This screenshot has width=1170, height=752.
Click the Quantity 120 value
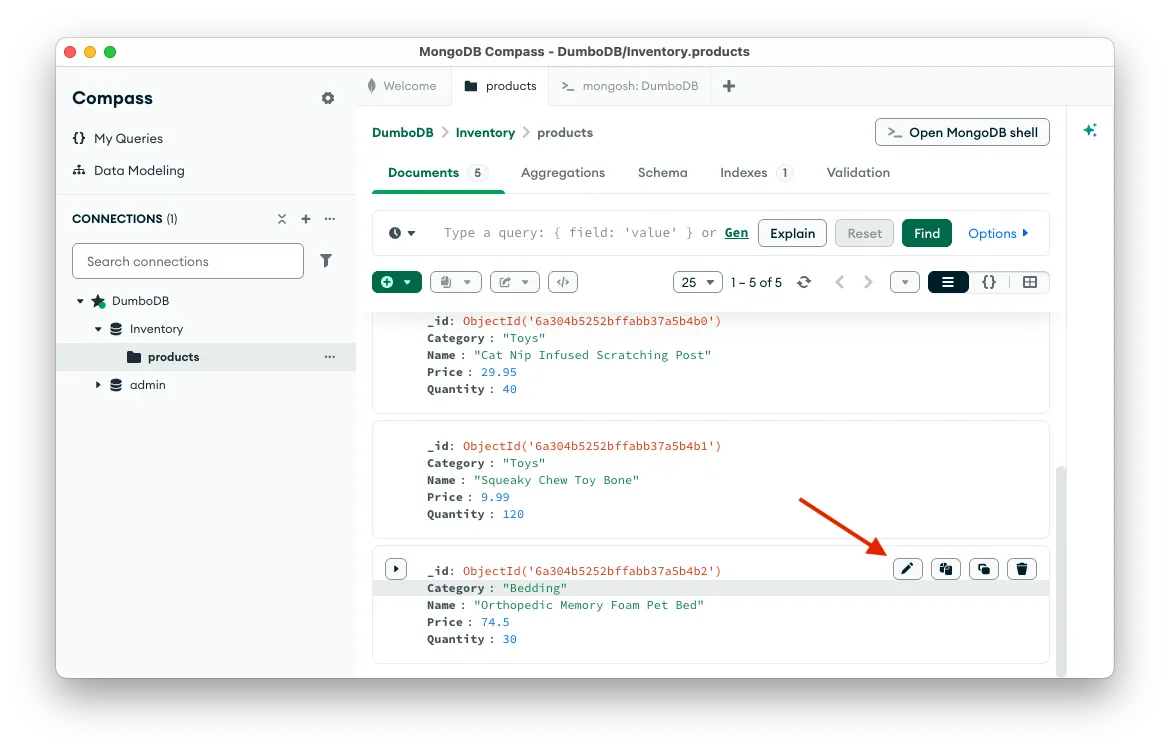[513, 514]
